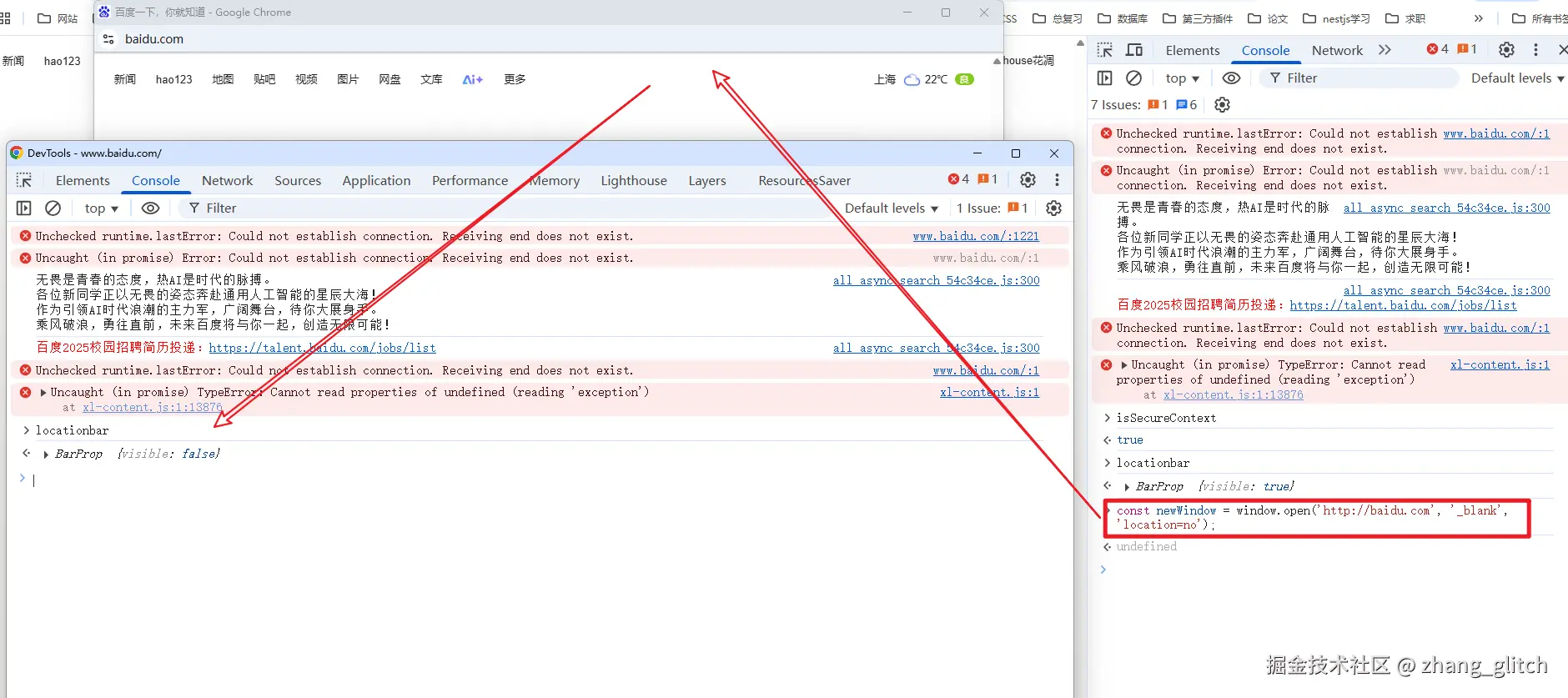The height and width of the screenshot is (698, 1568).
Task: Toggle console sidebar in right panel
Action: (1105, 78)
